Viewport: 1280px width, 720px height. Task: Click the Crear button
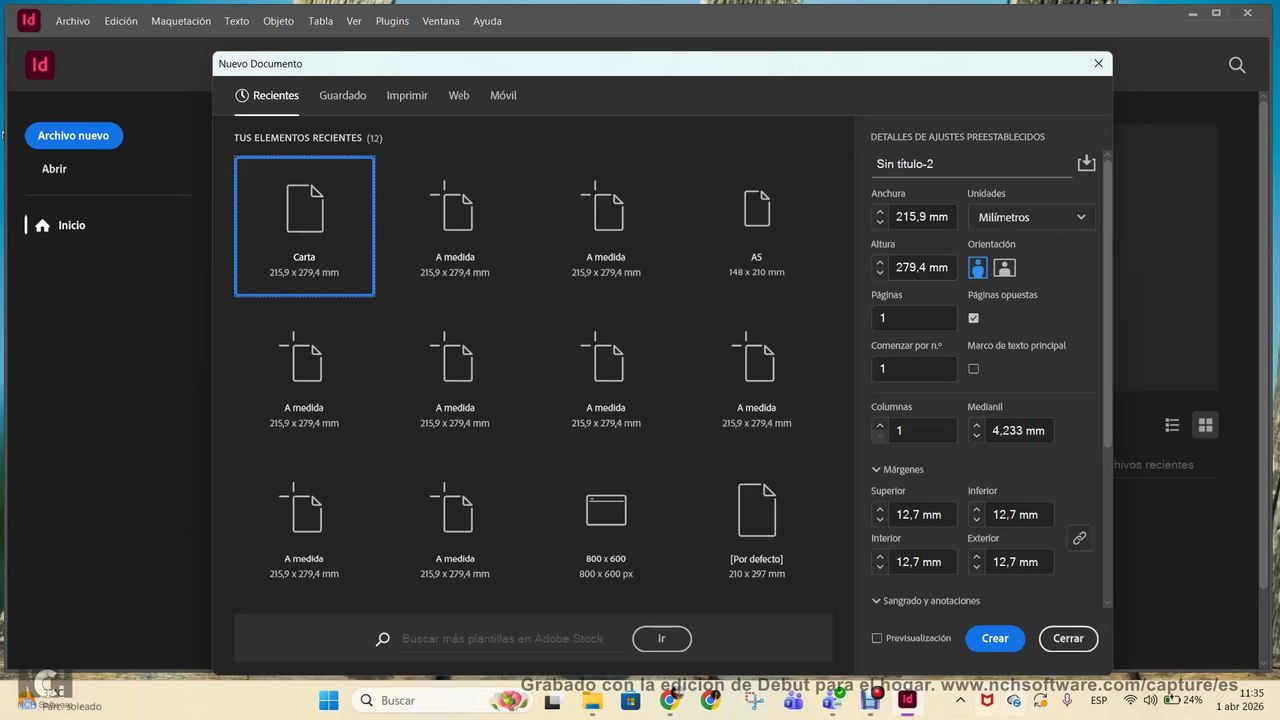(995, 638)
